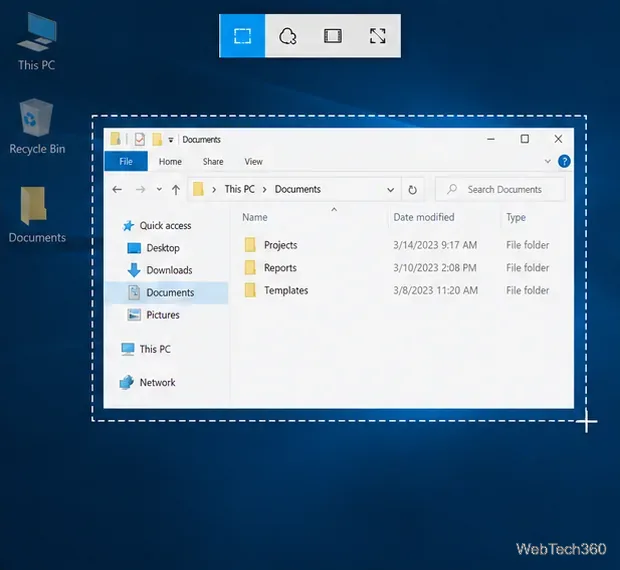This screenshot has height=570, width=620.
Task: Click date 3/14/2023 9:17 AM
Action: coord(435,245)
